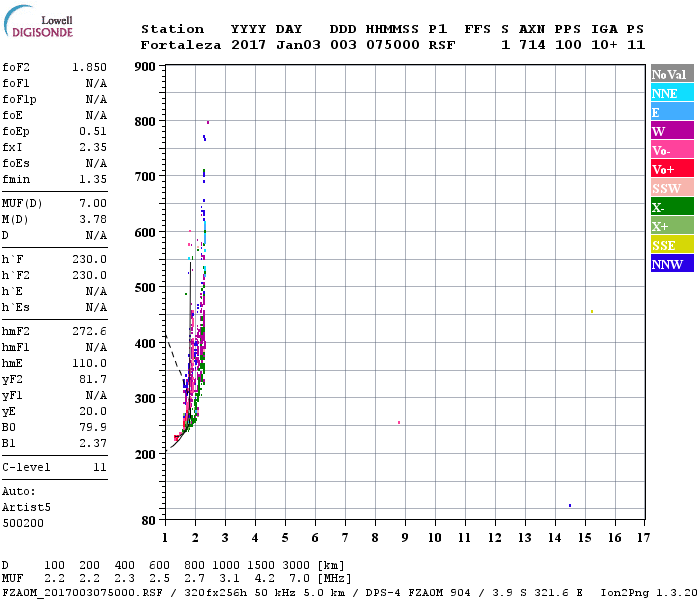Click the hmF2 parameter row
The width and height of the screenshot is (700, 600).
[55, 331]
